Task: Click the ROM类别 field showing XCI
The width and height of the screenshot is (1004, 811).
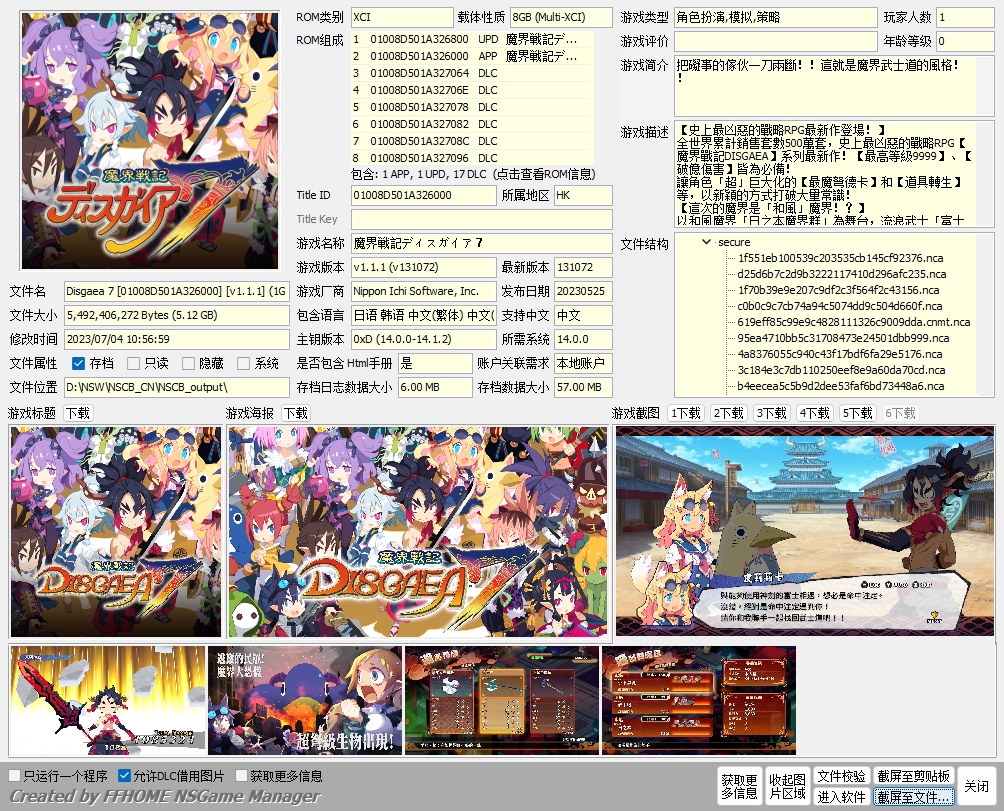Action: pos(402,17)
